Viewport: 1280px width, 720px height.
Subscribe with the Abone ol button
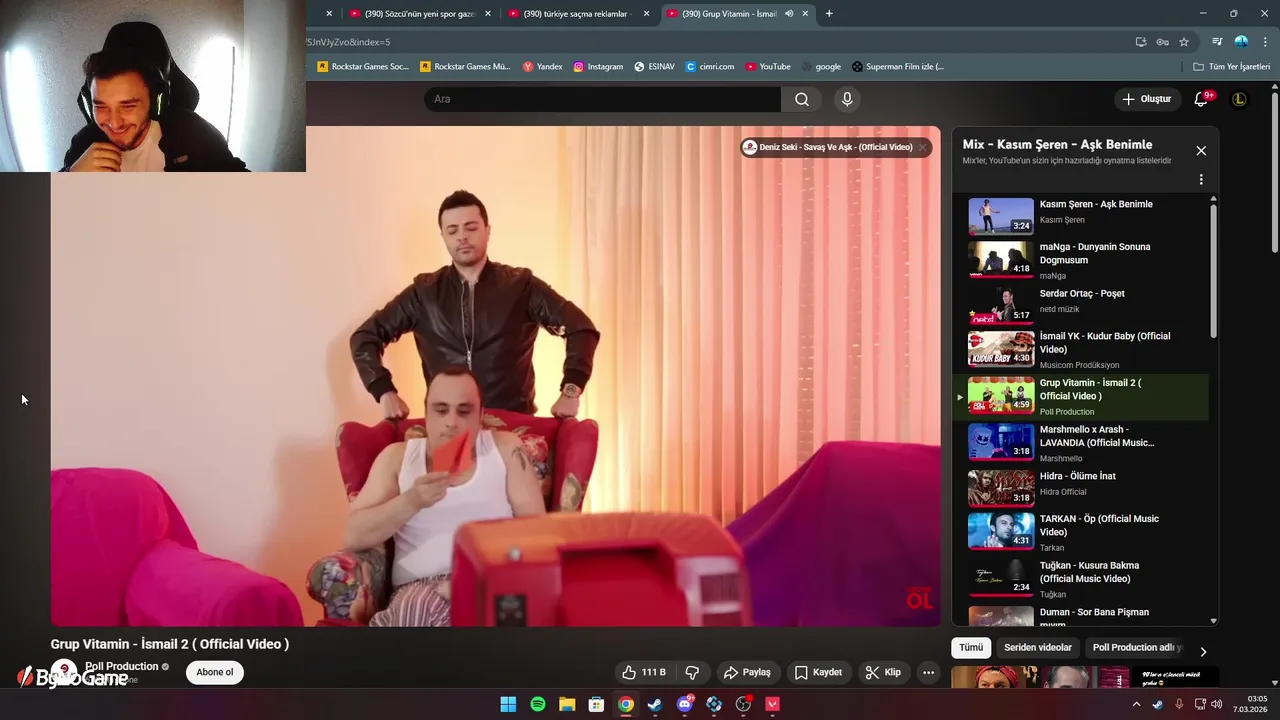[x=214, y=672]
